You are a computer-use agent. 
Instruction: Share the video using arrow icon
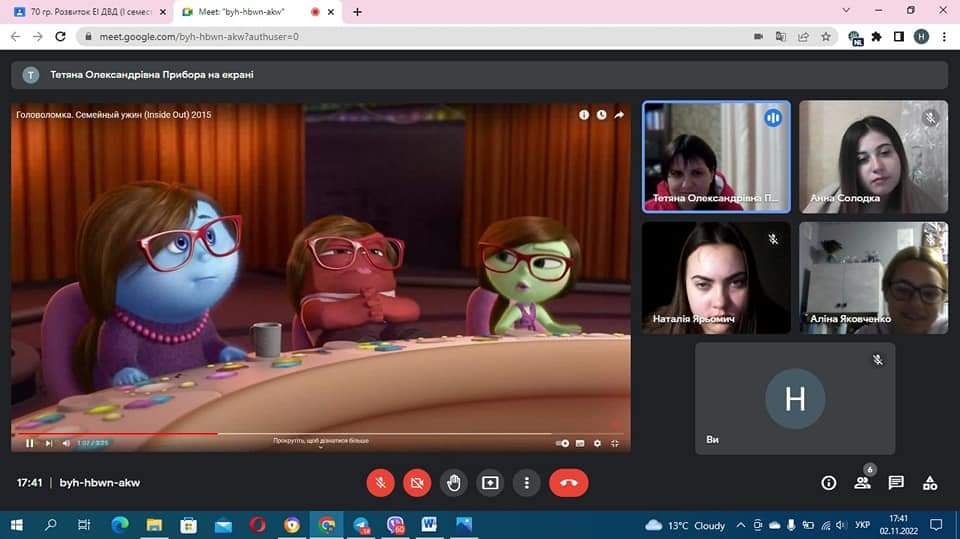tap(619, 115)
